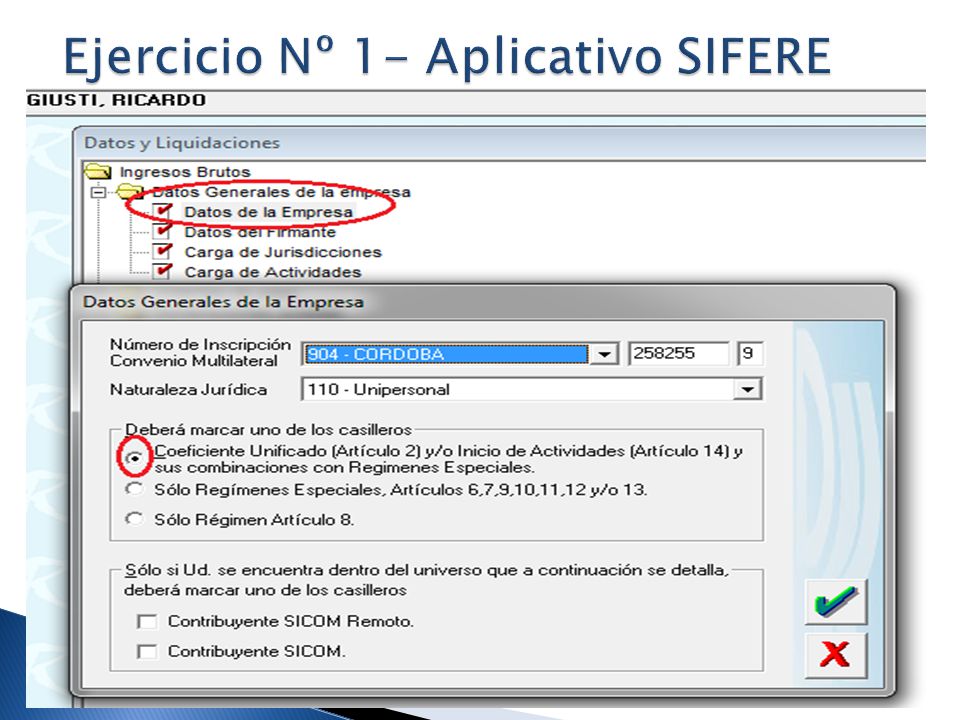Image resolution: width=960 pixels, height=720 pixels.
Task: Collapse Datos Generales de la empresa node
Action: click(x=98, y=192)
